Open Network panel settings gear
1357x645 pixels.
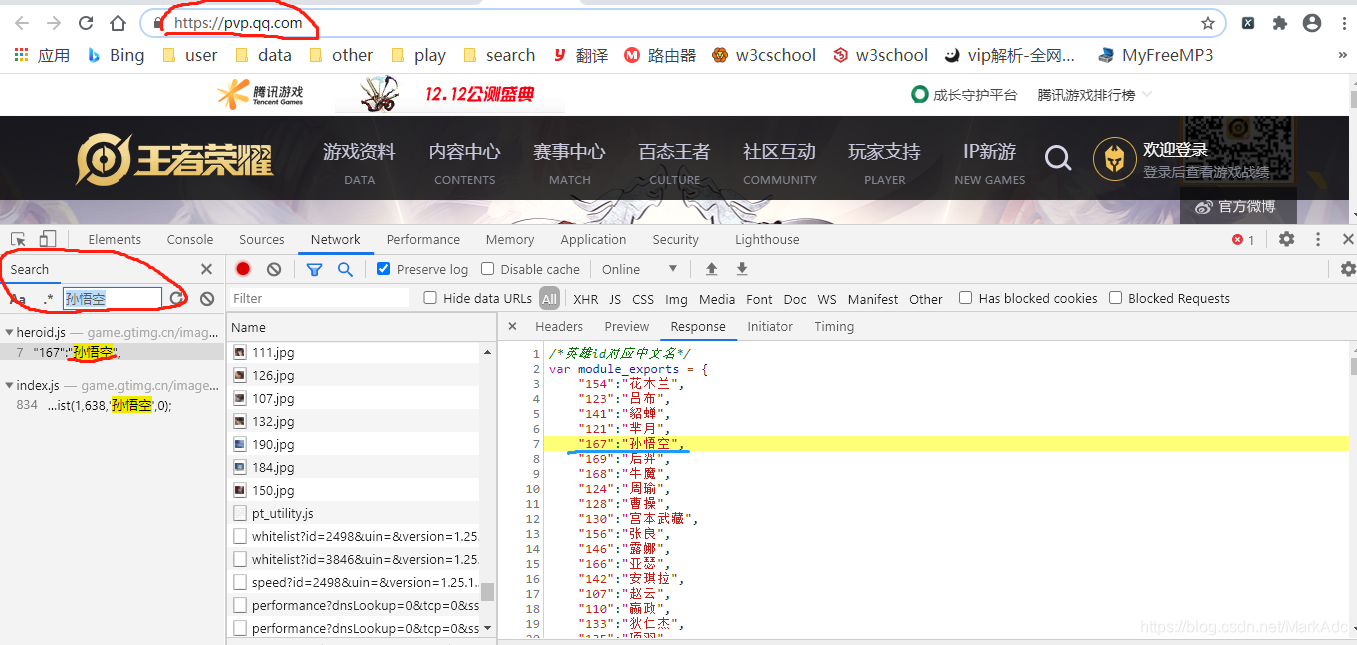tap(1348, 269)
